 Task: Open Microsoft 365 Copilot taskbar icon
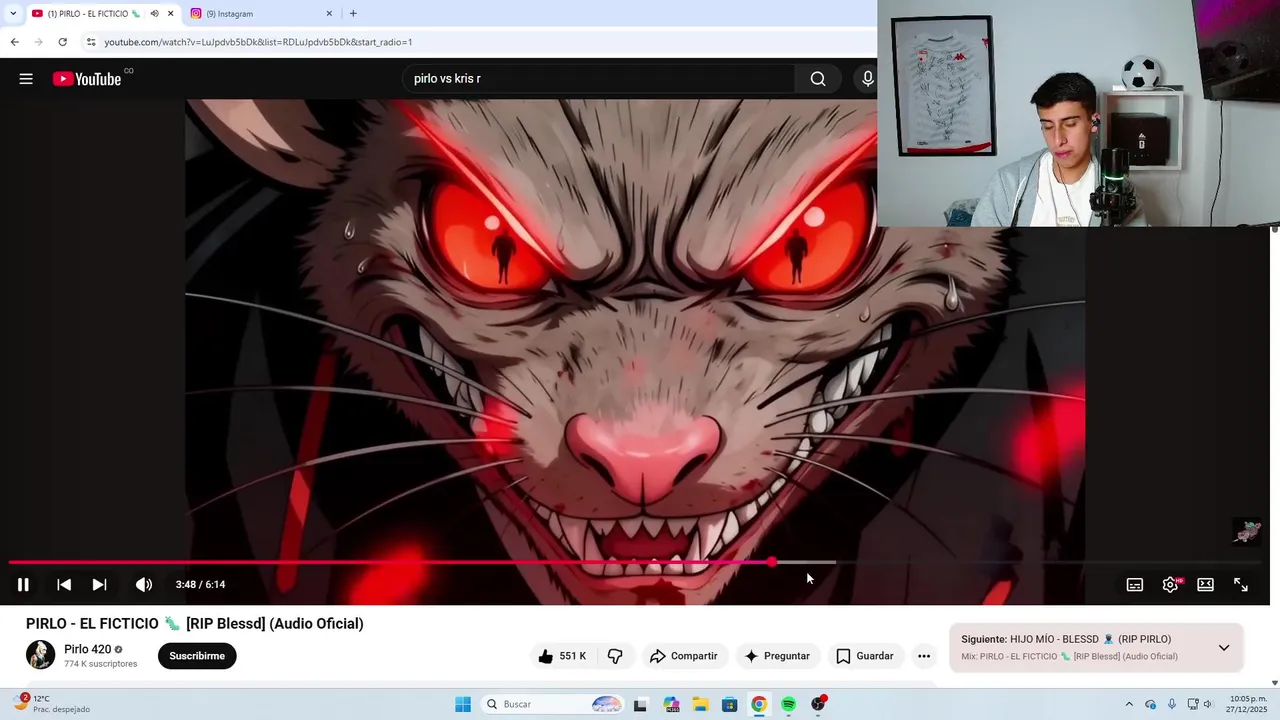(670, 704)
